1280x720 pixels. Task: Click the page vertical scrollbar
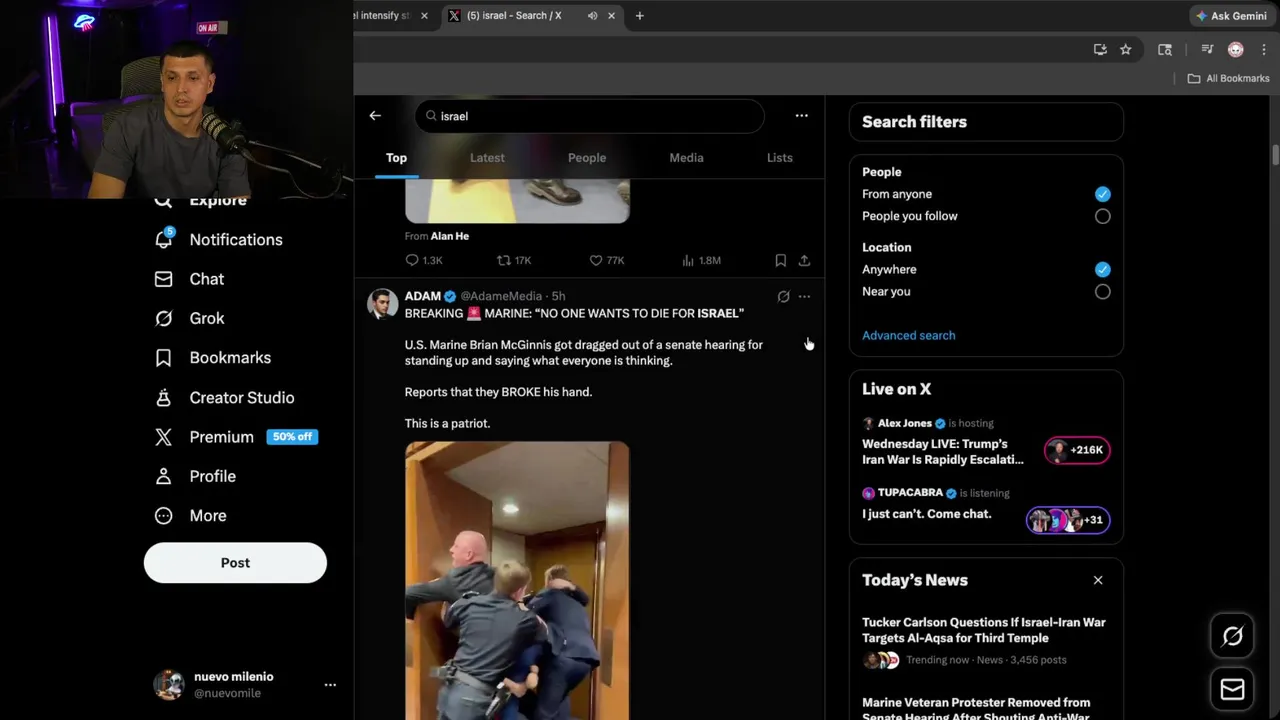[x=1275, y=156]
